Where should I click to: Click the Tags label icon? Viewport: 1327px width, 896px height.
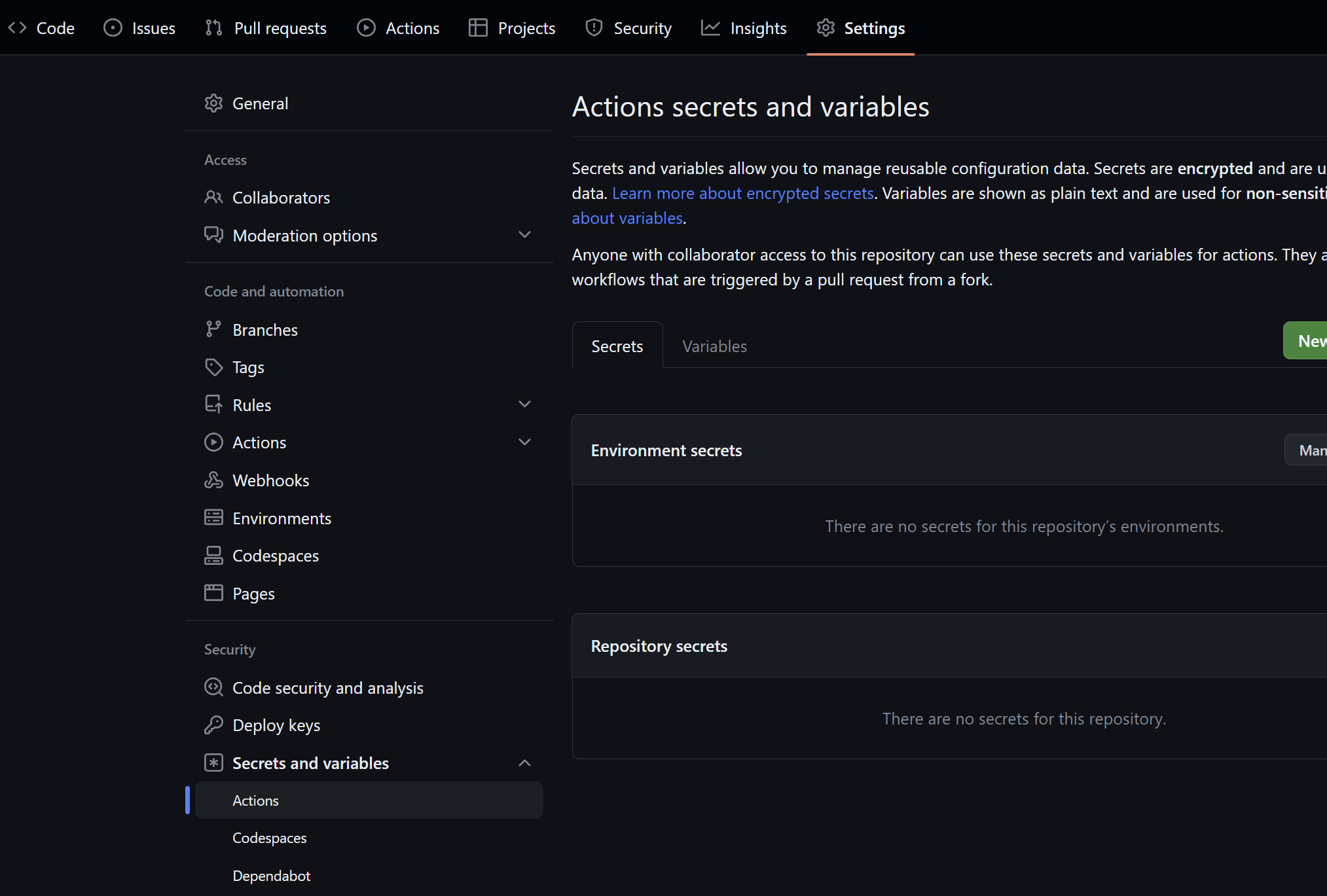click(x=213, y=367)
